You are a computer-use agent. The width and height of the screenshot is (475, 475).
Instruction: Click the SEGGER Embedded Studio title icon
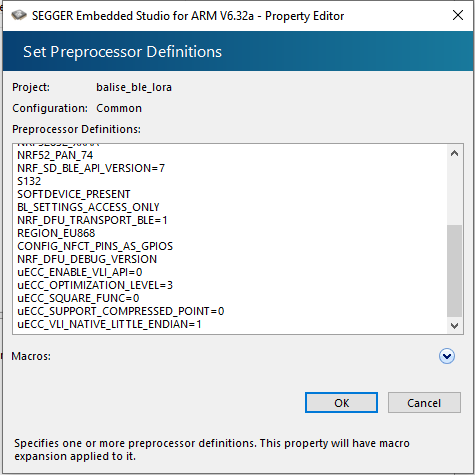click(x=19, y=15)
